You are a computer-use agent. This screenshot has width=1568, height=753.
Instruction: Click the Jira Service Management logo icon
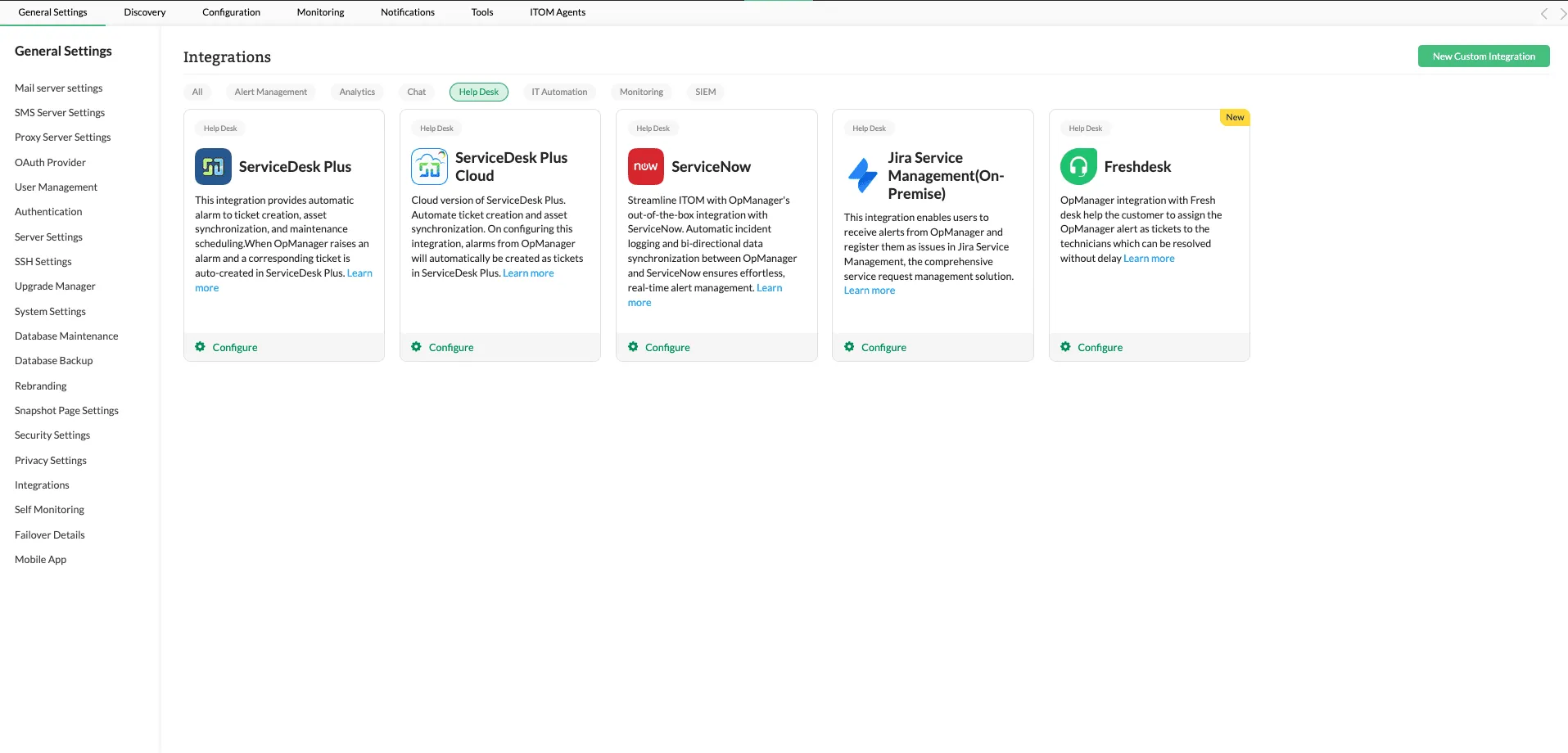(862, 176)
